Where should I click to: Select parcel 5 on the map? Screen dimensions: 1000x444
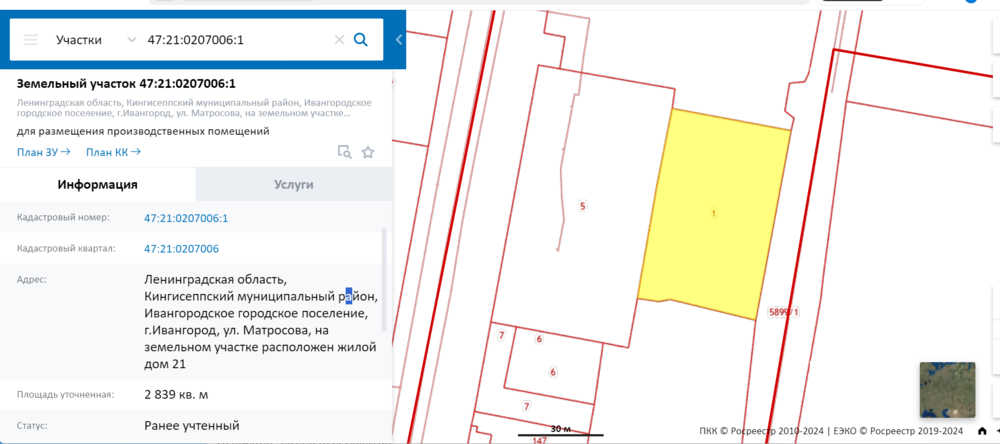[583, 206]
